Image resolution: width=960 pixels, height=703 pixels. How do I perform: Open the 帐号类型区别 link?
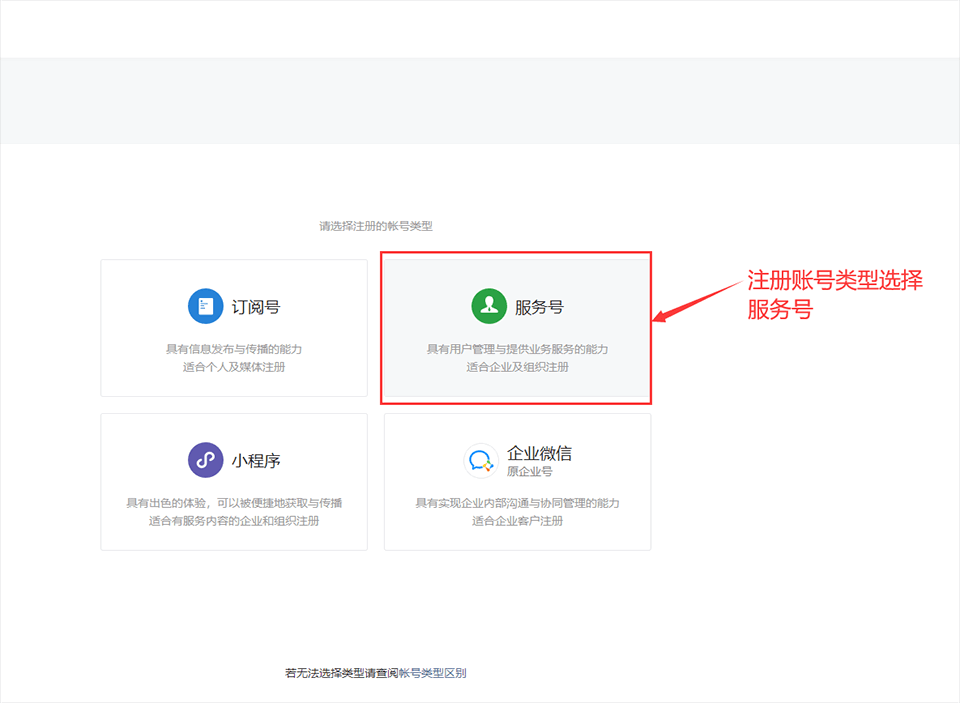point(433,673)
